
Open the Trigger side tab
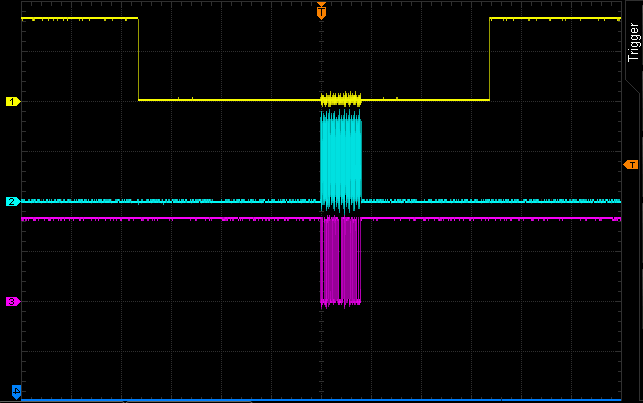click(633, 44)
